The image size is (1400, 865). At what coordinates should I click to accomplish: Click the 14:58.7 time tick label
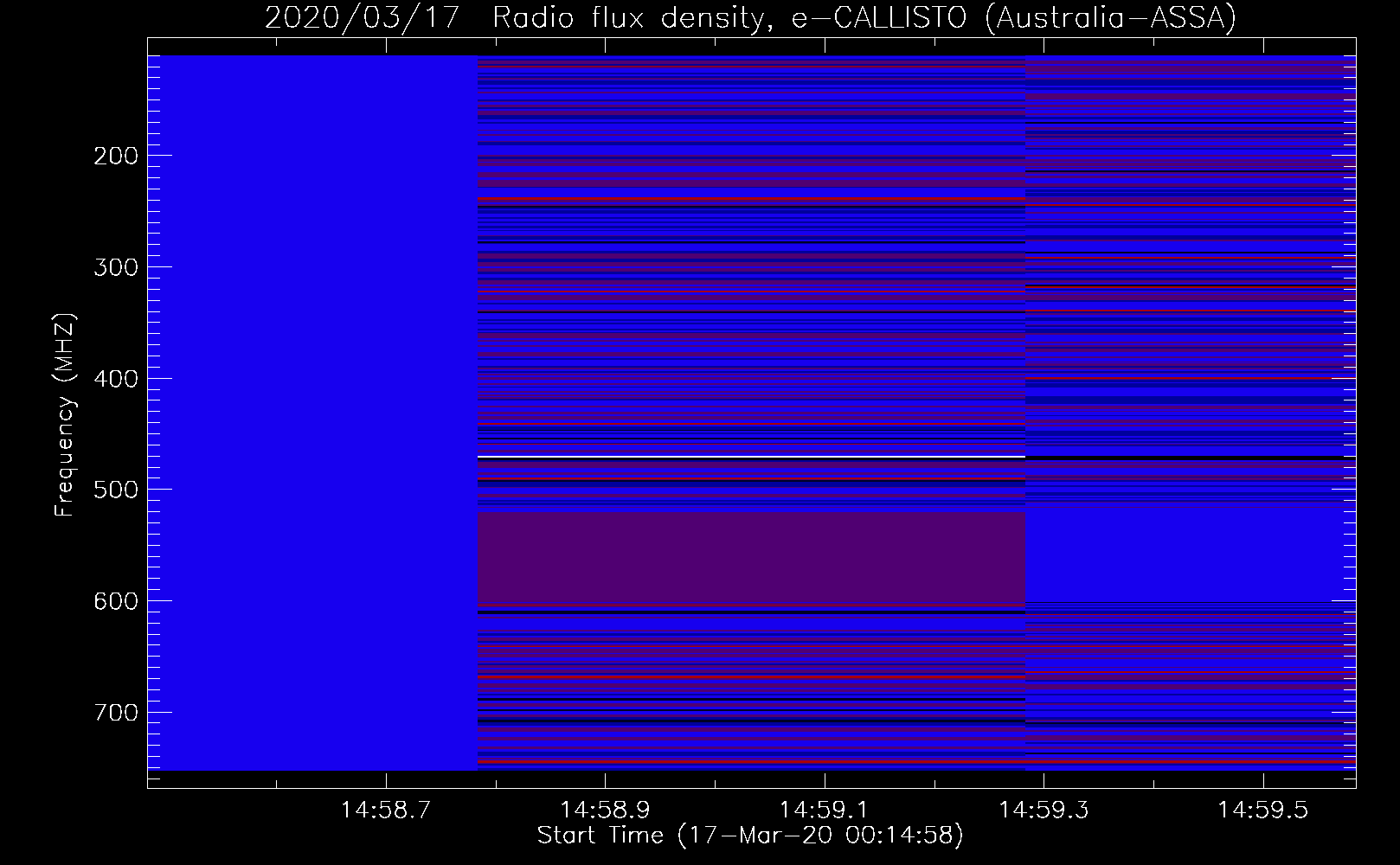tap(385, 811)
